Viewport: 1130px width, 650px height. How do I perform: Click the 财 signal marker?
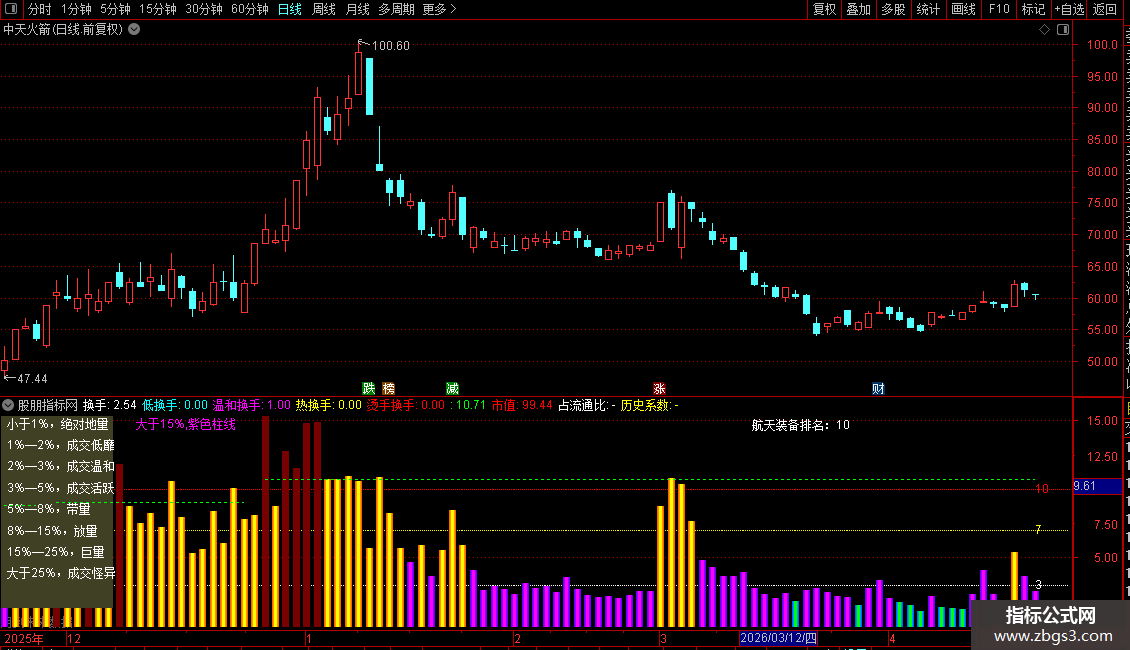pyautogui.click(x=878, y=388)
